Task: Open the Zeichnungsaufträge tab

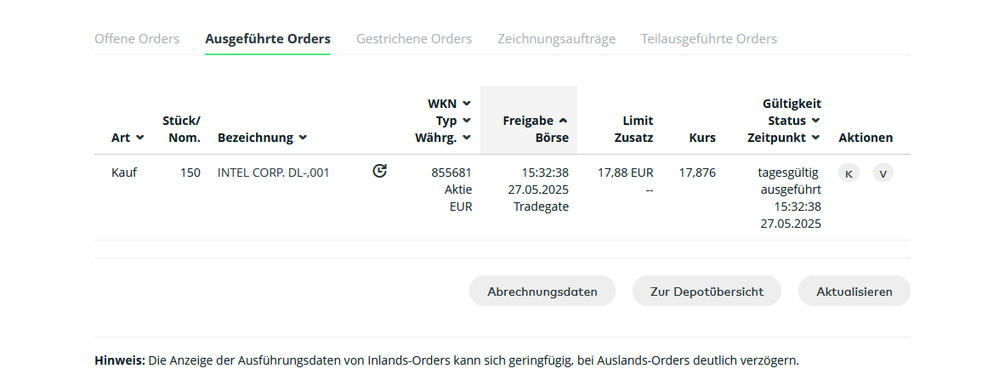Action: 556,39
